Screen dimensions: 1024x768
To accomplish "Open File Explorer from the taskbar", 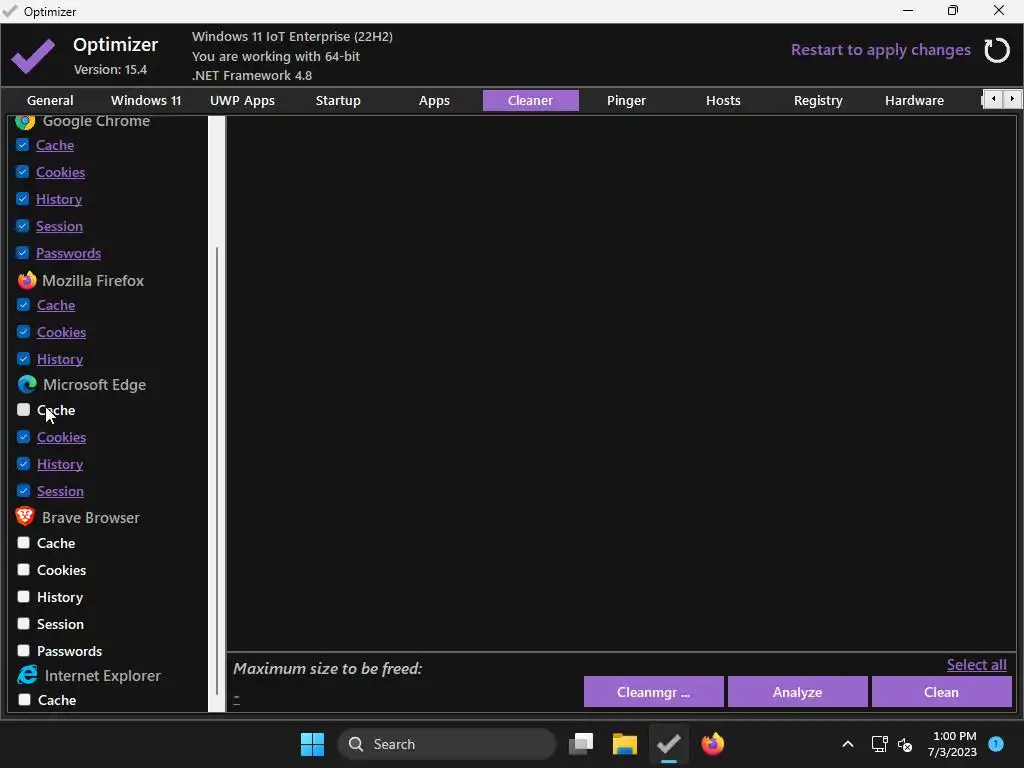I will (x=624, y=744).
